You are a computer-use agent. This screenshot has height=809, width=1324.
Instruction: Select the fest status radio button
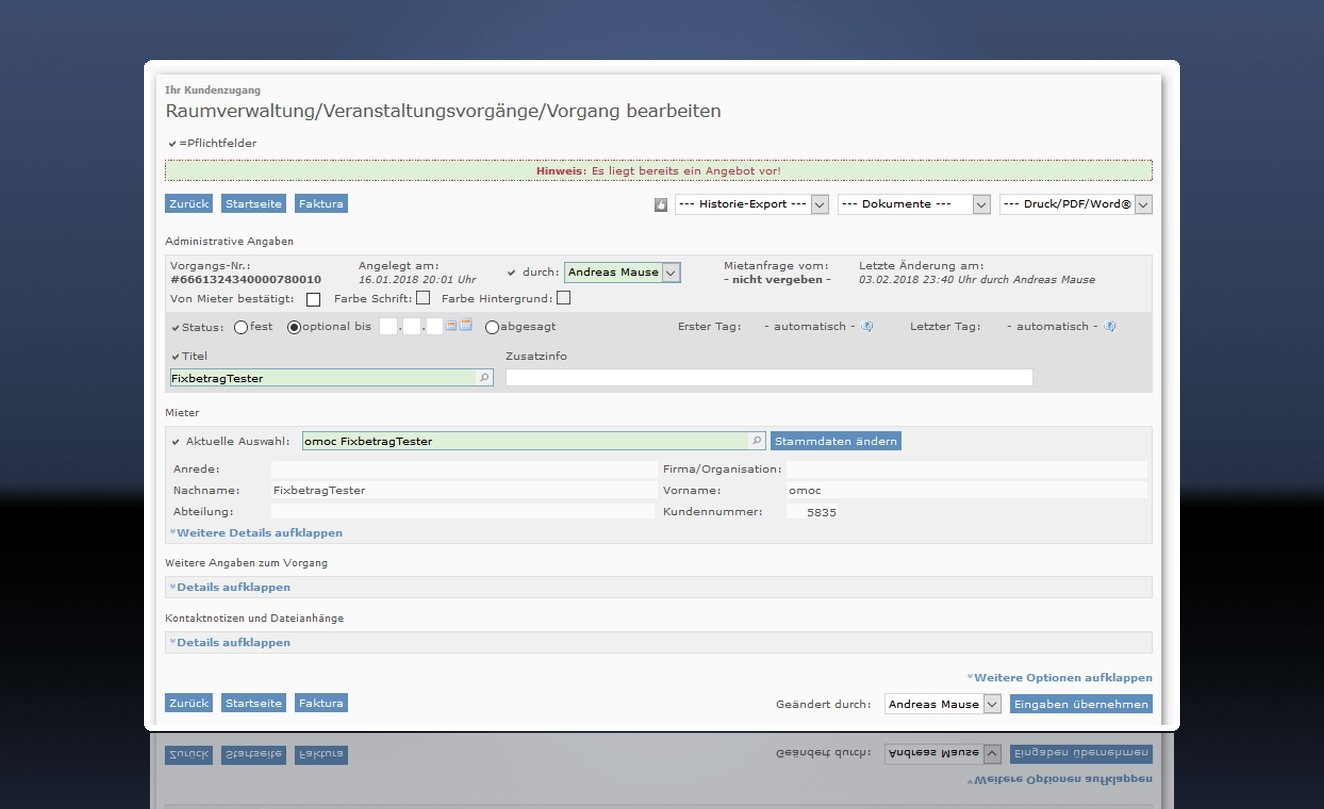tap(241, 327)
